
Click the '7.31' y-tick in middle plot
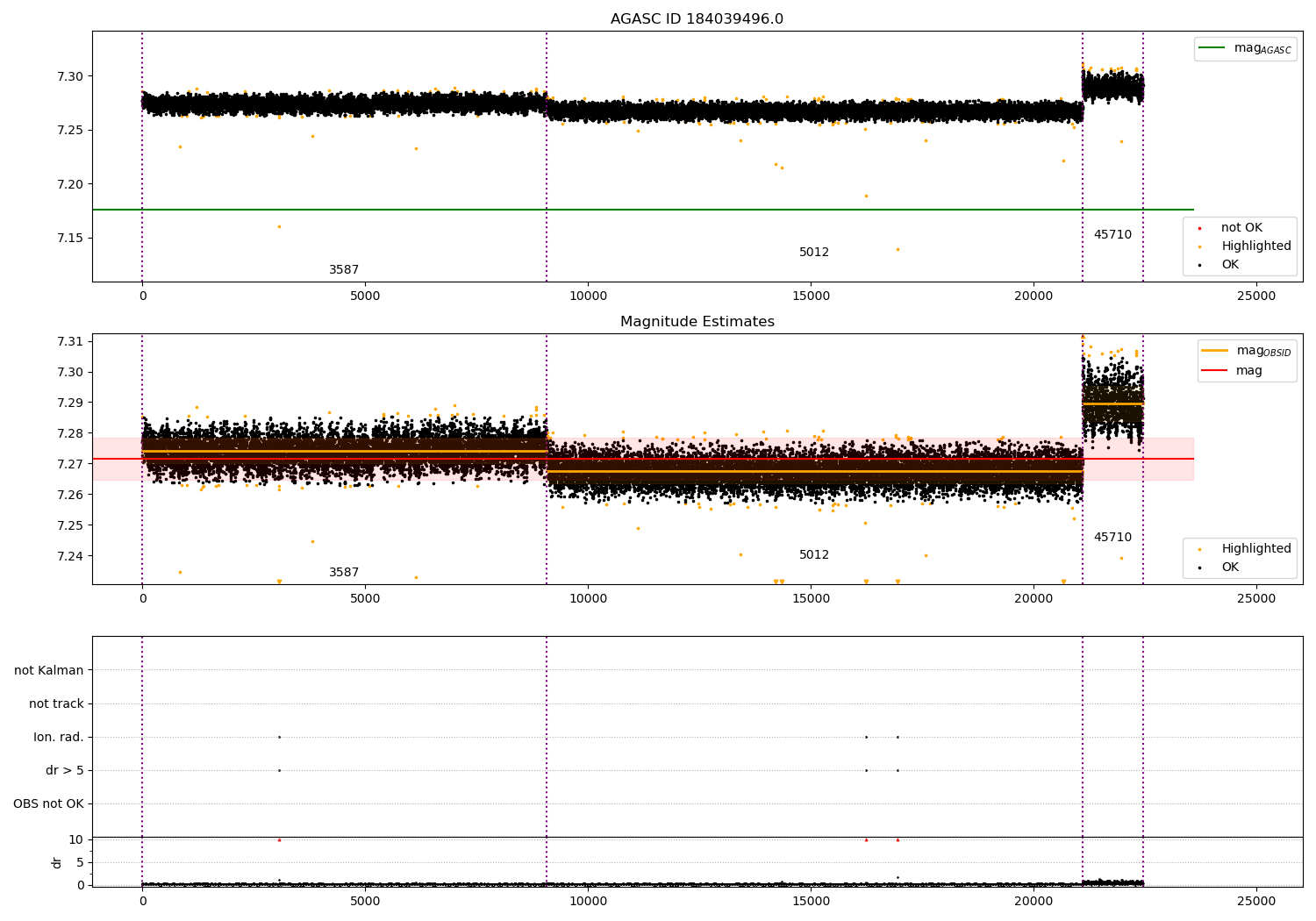70,341
